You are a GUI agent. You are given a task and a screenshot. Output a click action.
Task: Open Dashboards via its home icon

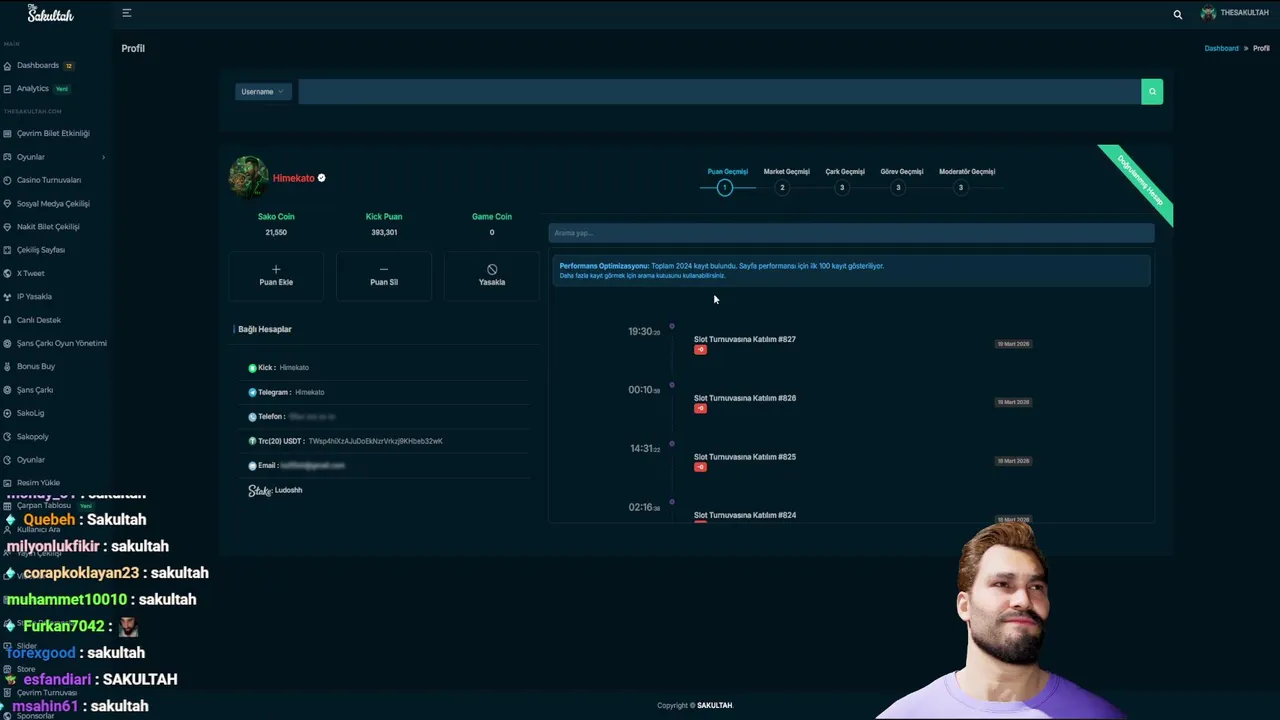click(x=8, y=66)
